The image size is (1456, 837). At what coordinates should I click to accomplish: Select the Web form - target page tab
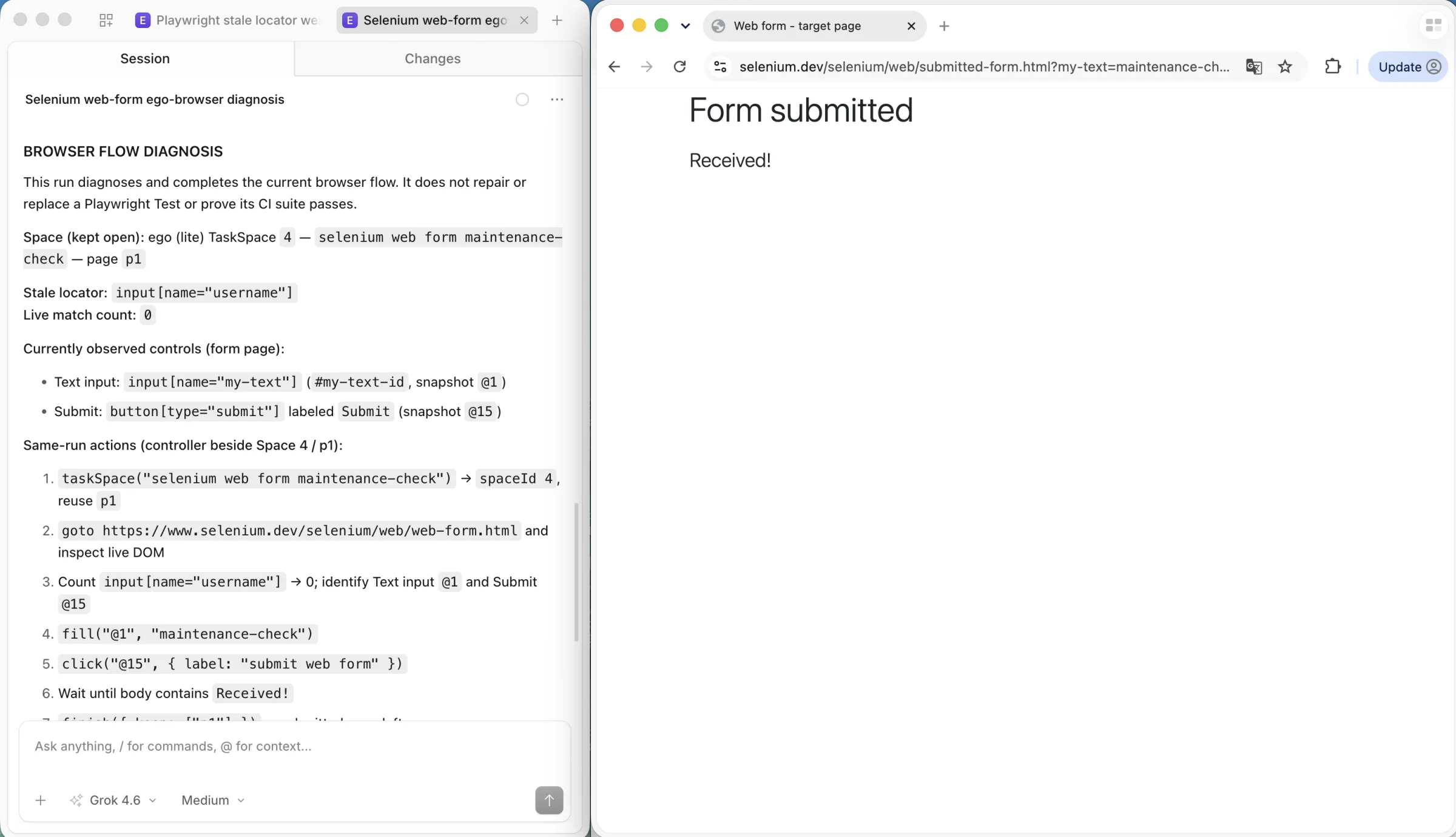pos(814,25)
